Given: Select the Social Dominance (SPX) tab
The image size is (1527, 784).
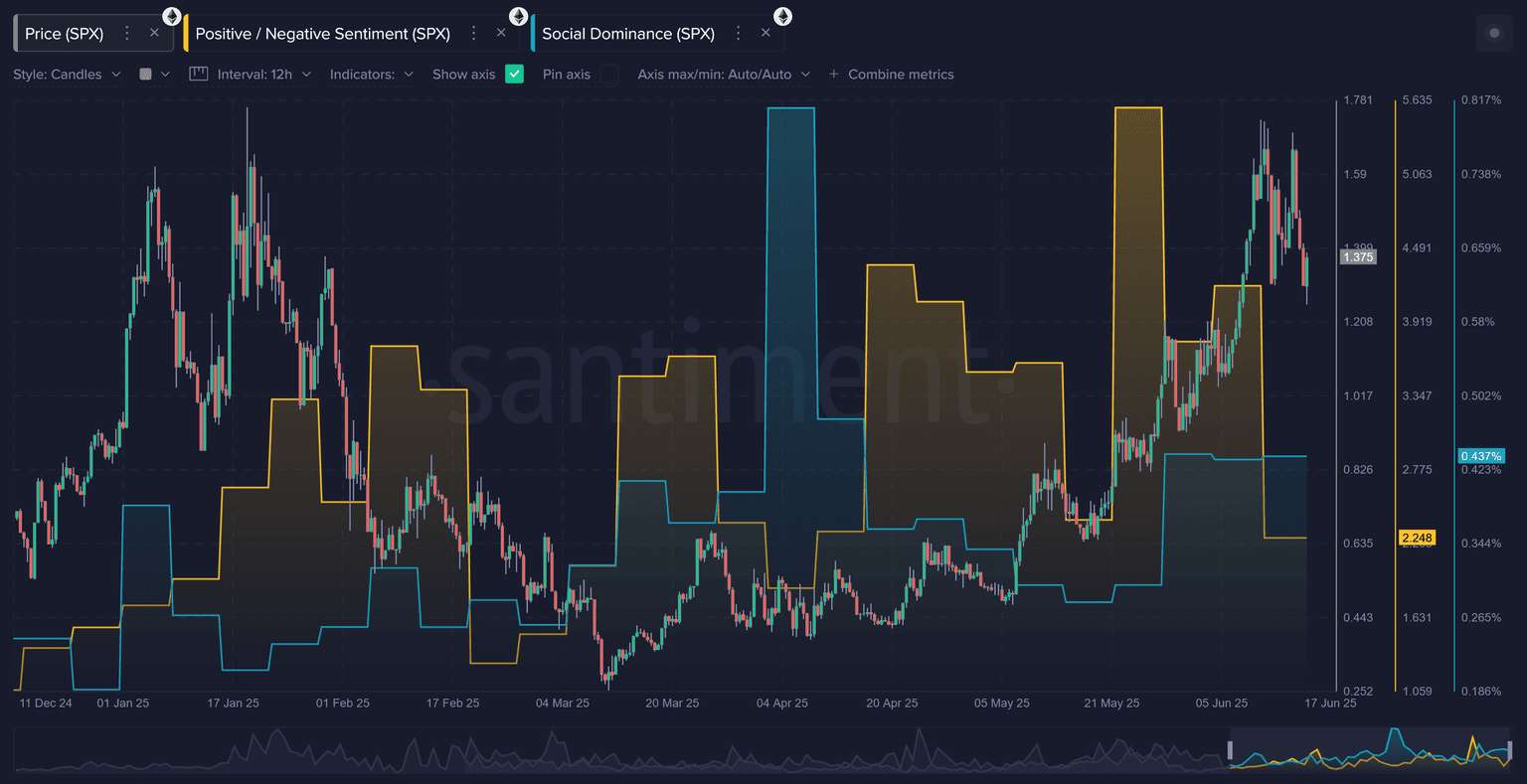Looking at the screenshot, I should pyautogui.click(x=627, y=34).
